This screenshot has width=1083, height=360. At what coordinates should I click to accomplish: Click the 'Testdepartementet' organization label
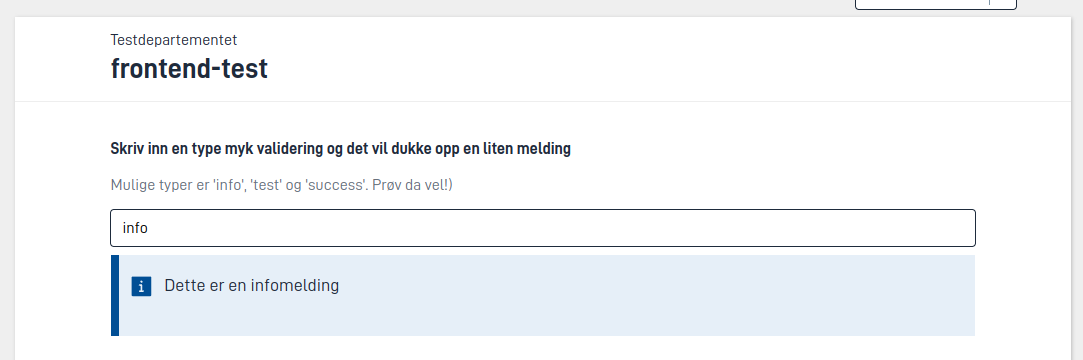[x=174, y=40]
